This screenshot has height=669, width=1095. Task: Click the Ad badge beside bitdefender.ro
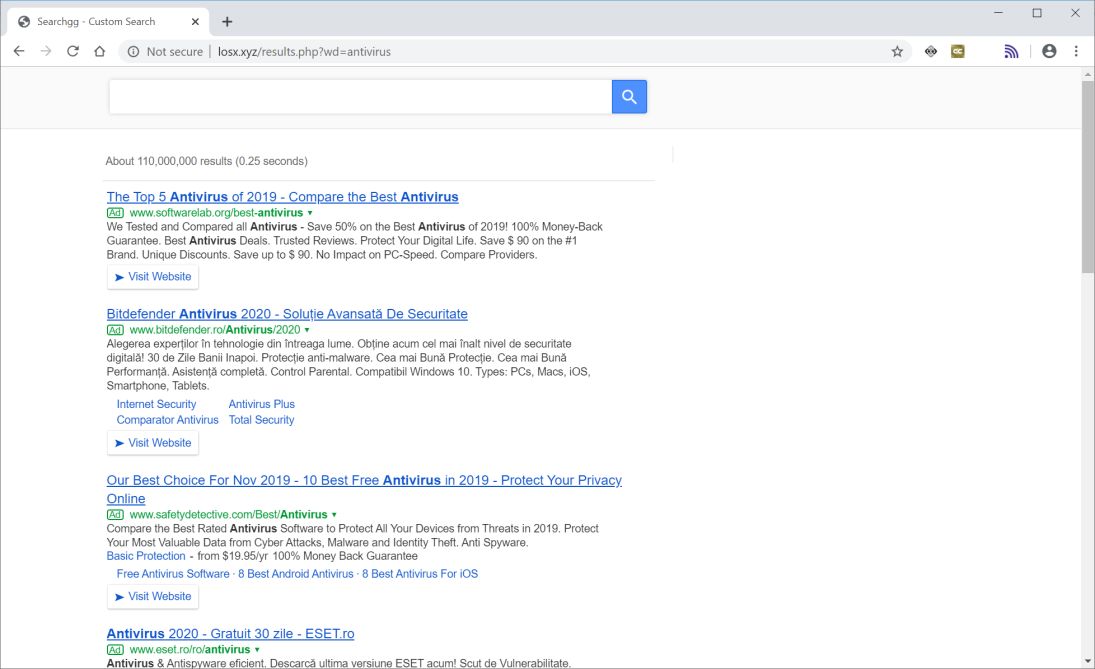(115, 330)
